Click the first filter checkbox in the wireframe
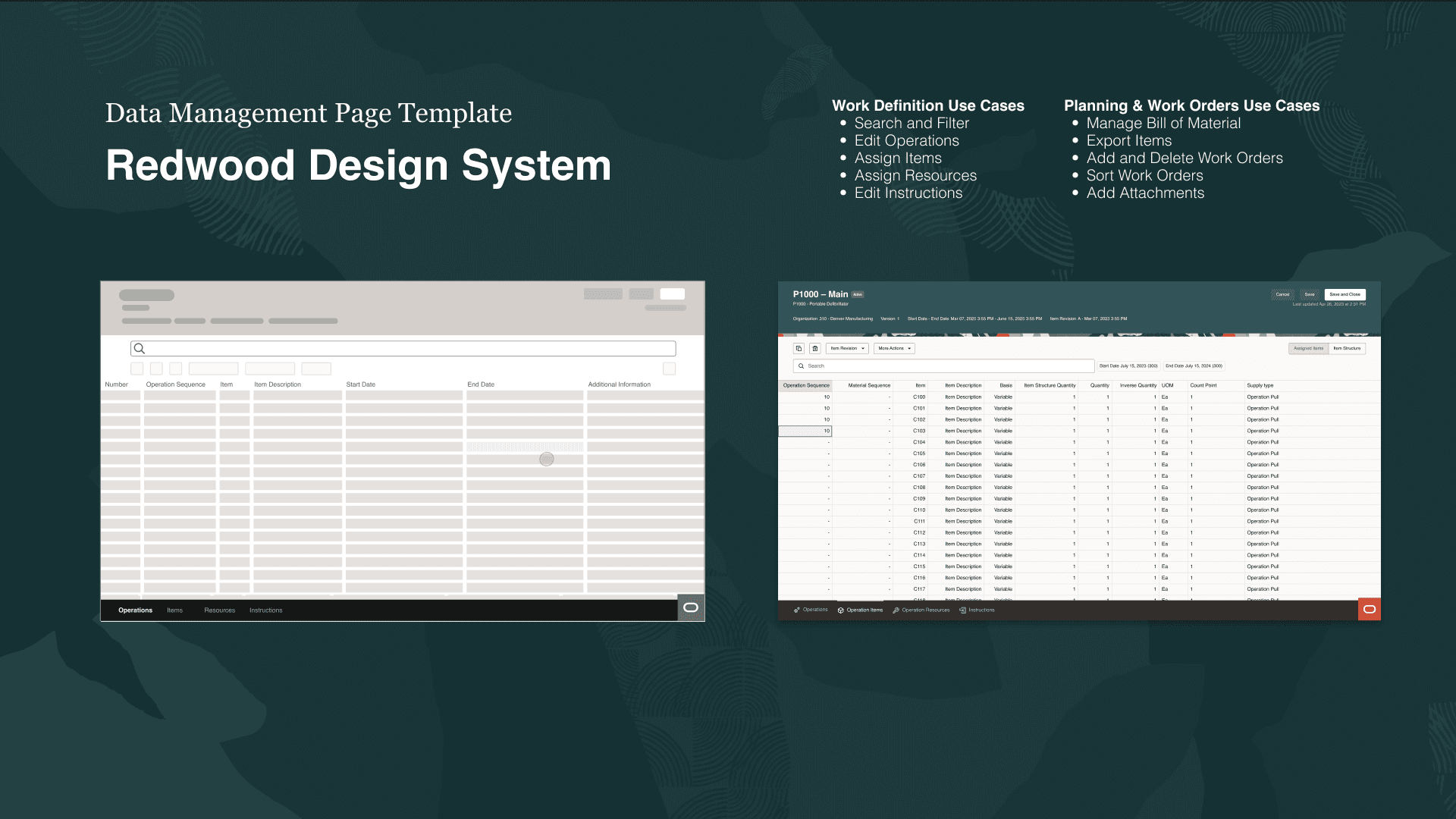Image resolution: width=1456 pixels, height=819 pixels. 136,369
